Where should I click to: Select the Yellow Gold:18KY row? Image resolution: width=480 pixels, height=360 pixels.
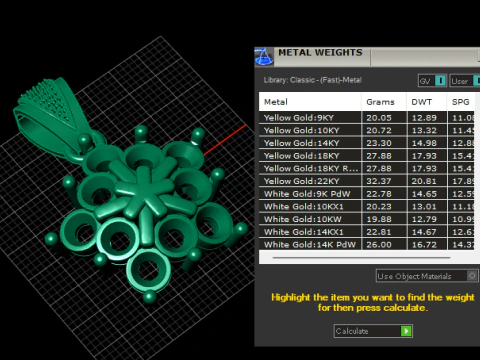(367, 156)
